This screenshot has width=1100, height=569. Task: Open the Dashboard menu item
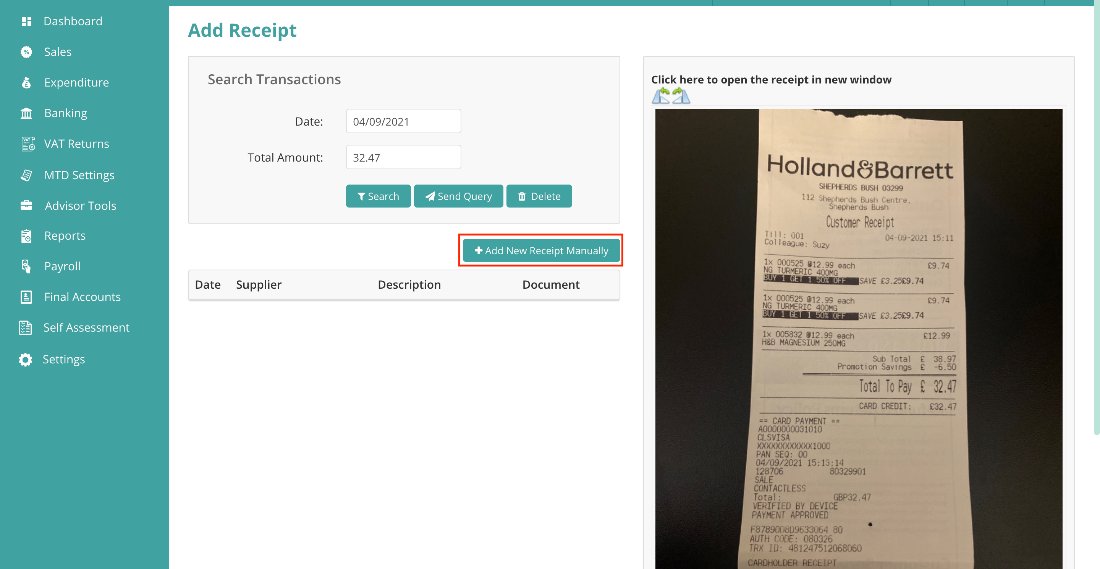click(73, 21)
